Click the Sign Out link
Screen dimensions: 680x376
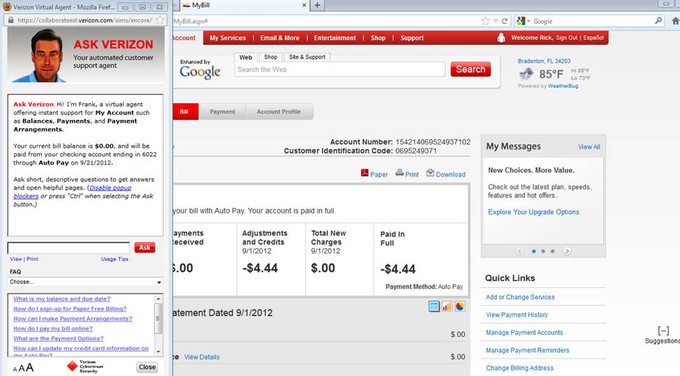tap(566, 38)
